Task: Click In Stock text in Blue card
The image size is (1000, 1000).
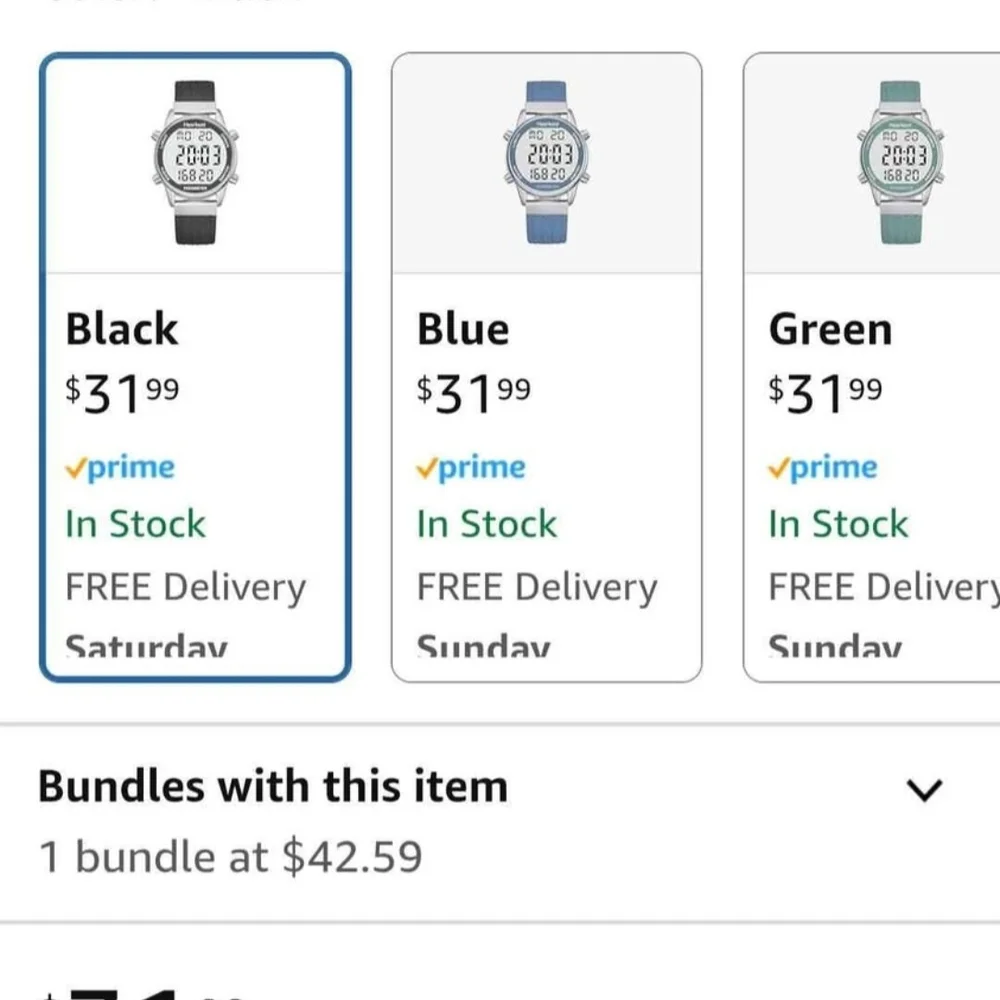Action: coord(487,524)
